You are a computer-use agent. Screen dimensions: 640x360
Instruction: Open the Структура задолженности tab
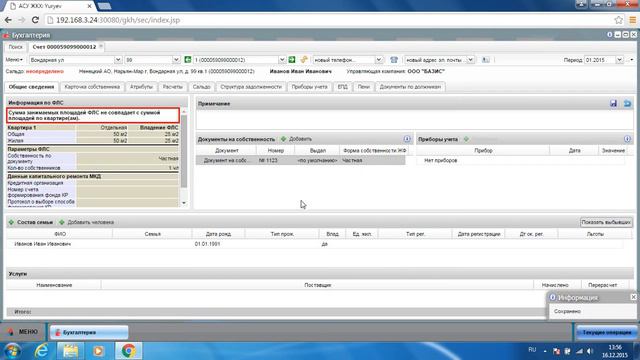tap(251, 87)
